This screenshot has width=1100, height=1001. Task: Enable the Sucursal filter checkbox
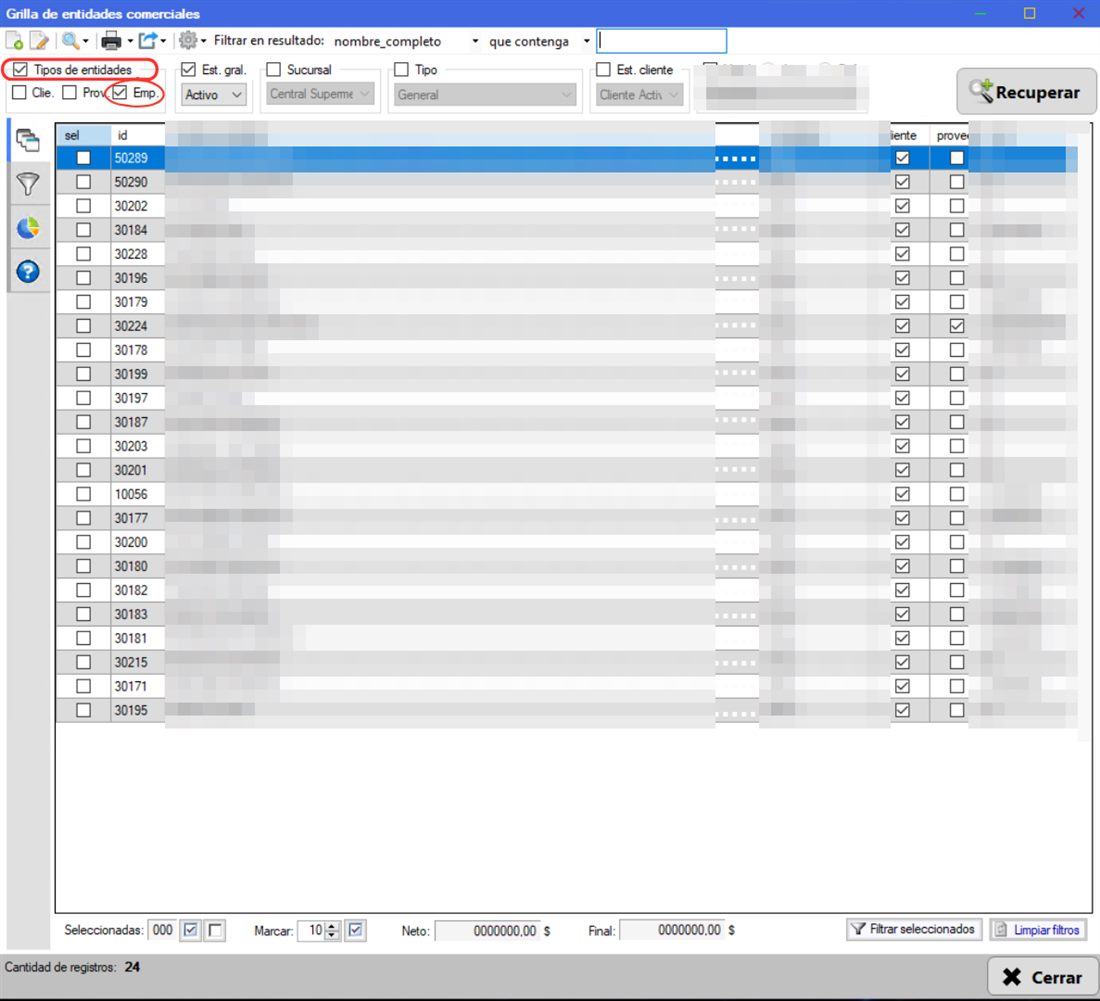tap(274, 69)
